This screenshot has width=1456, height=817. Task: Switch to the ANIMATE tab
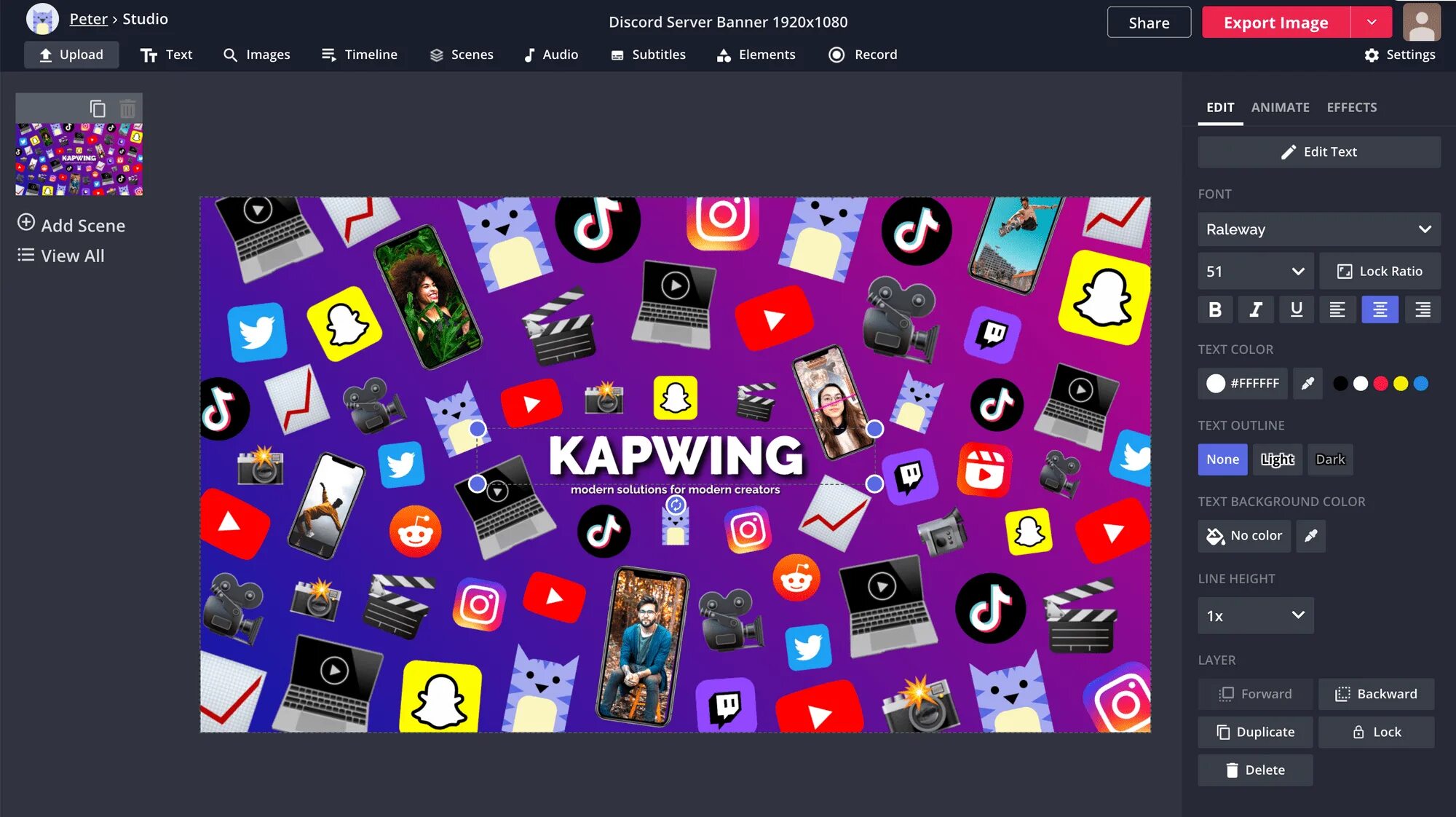point(1280,108)
